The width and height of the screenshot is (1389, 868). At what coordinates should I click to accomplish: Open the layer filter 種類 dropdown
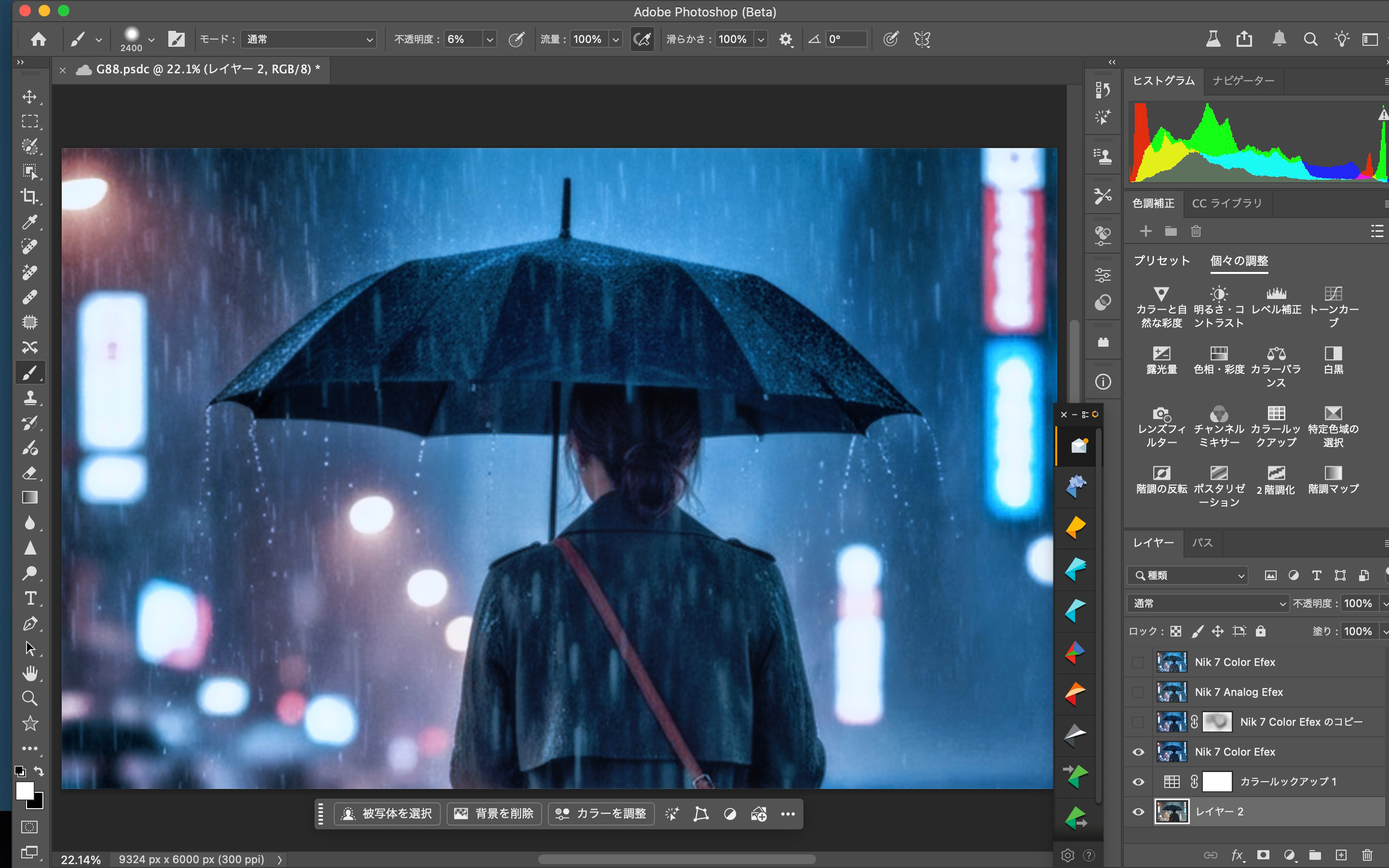1188,575
